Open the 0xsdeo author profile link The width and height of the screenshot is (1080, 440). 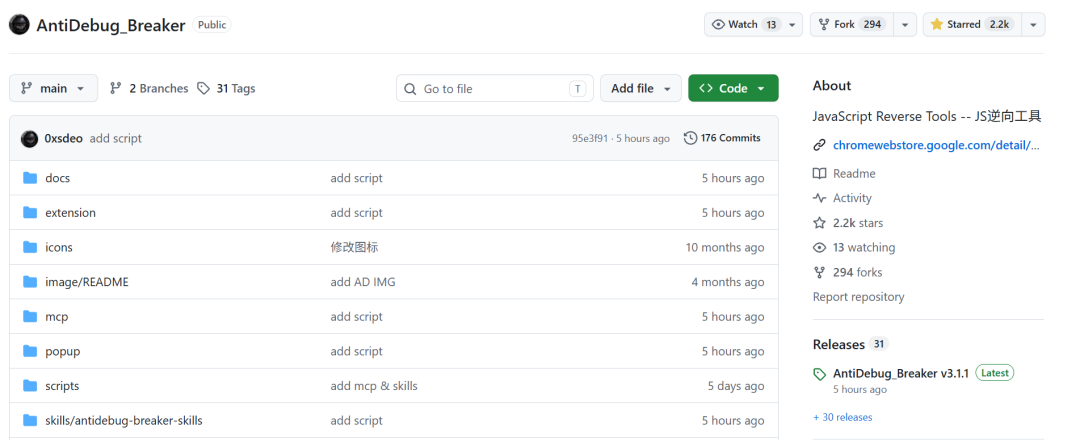pyautogui.click(x=63, y=138)
